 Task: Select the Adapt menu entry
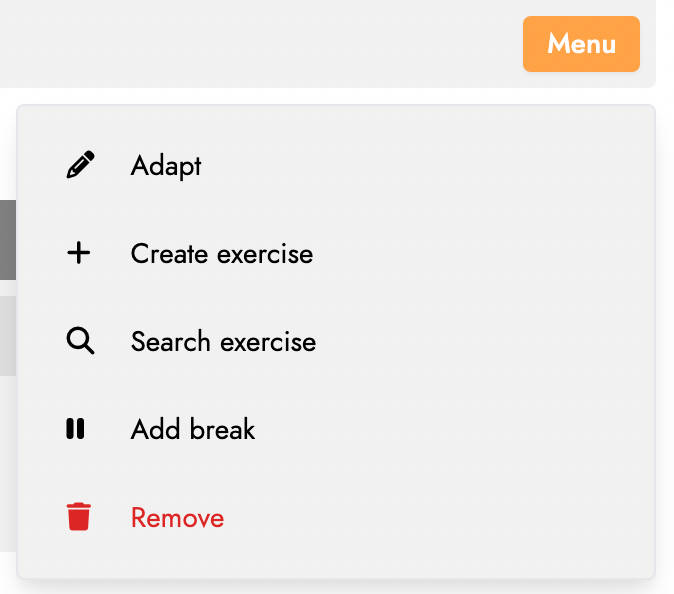click(336, 165)
